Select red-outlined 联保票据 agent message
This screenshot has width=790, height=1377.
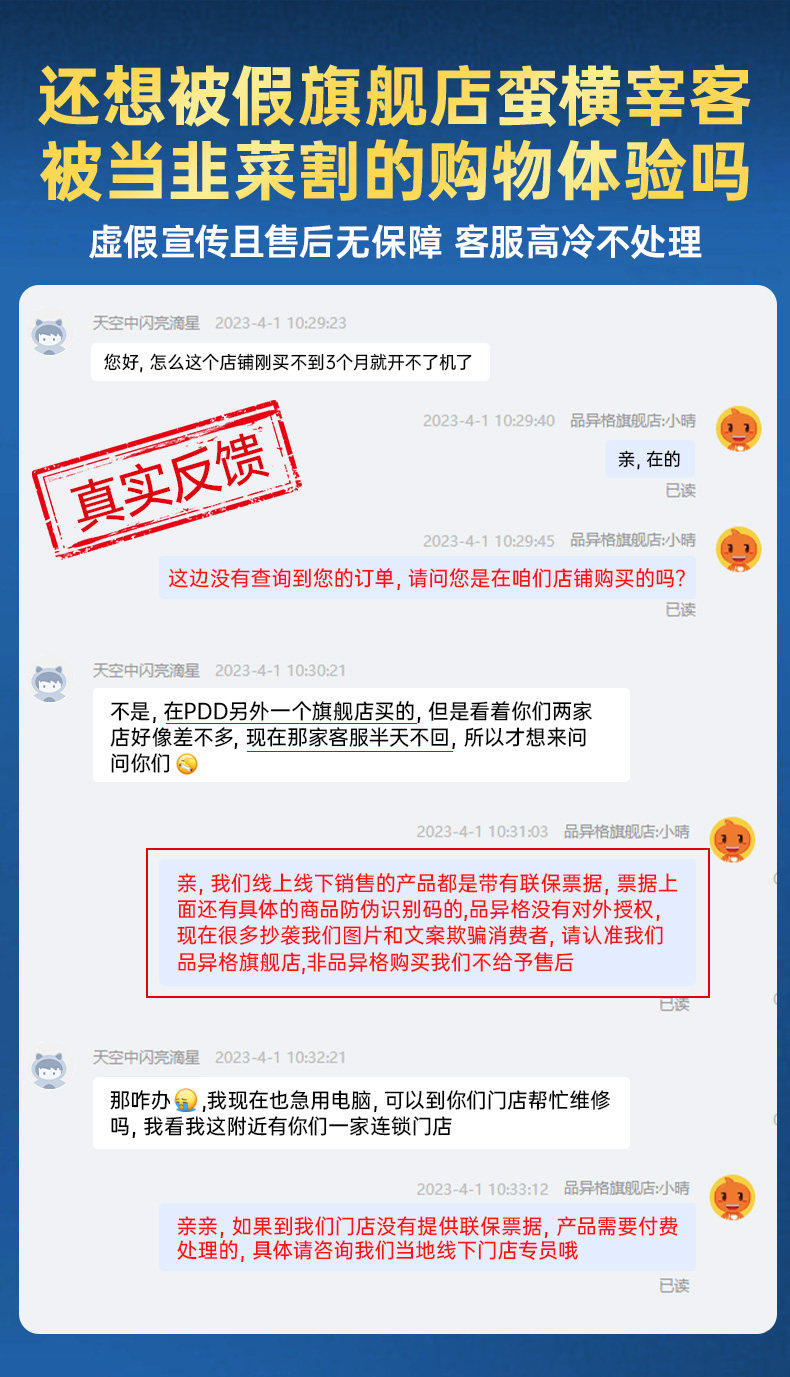coord(428,923)
